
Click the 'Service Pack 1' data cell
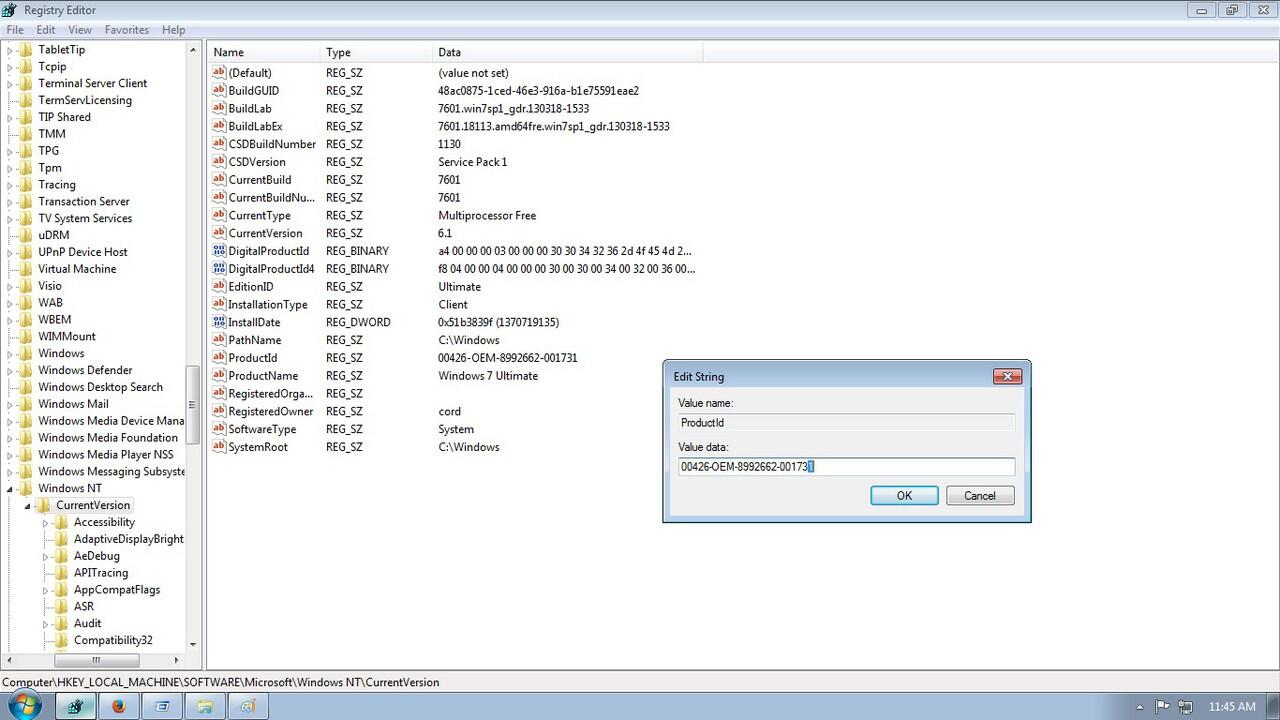(x=472, y=162)
